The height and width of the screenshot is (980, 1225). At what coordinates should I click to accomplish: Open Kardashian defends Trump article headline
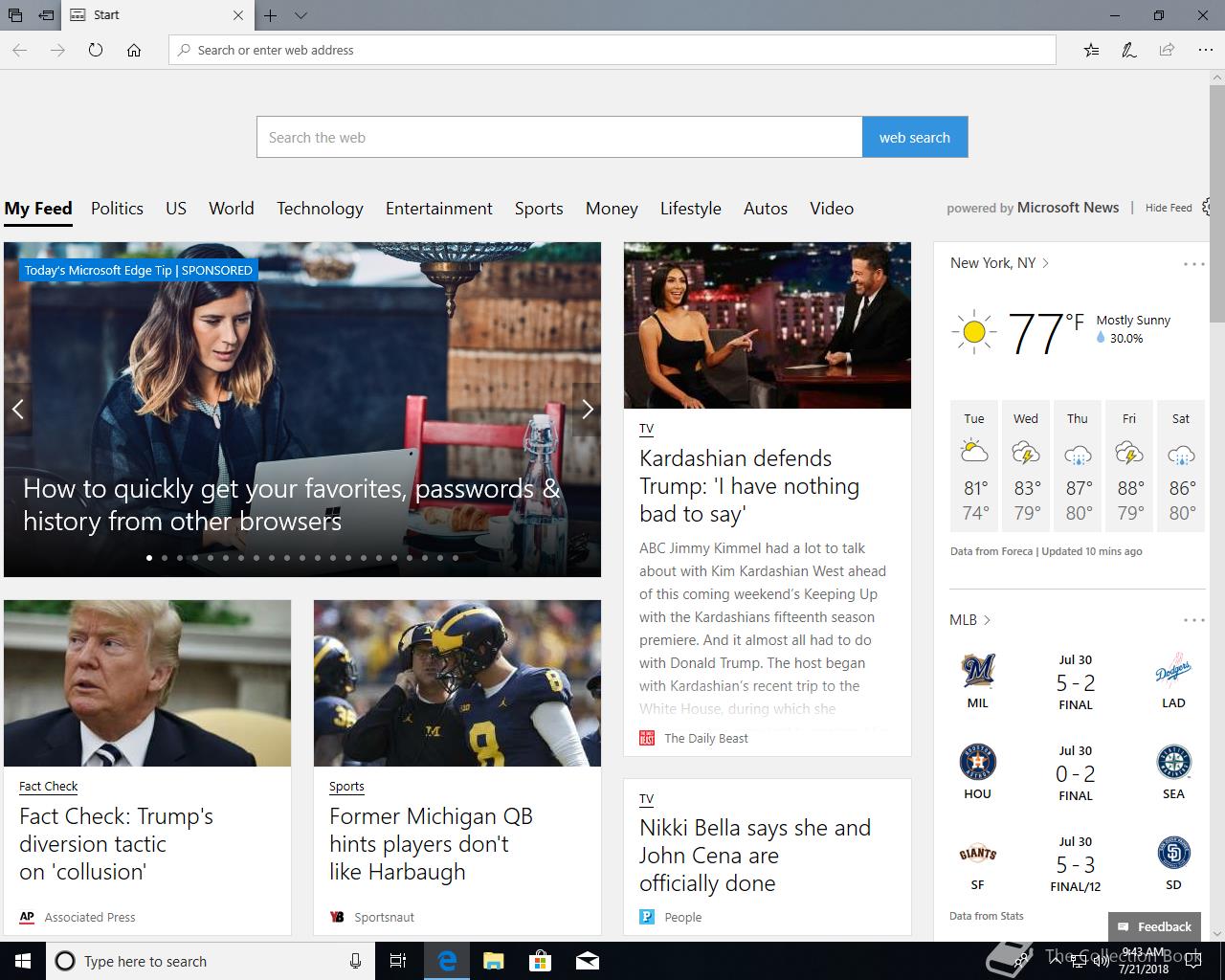click(749, 486)
